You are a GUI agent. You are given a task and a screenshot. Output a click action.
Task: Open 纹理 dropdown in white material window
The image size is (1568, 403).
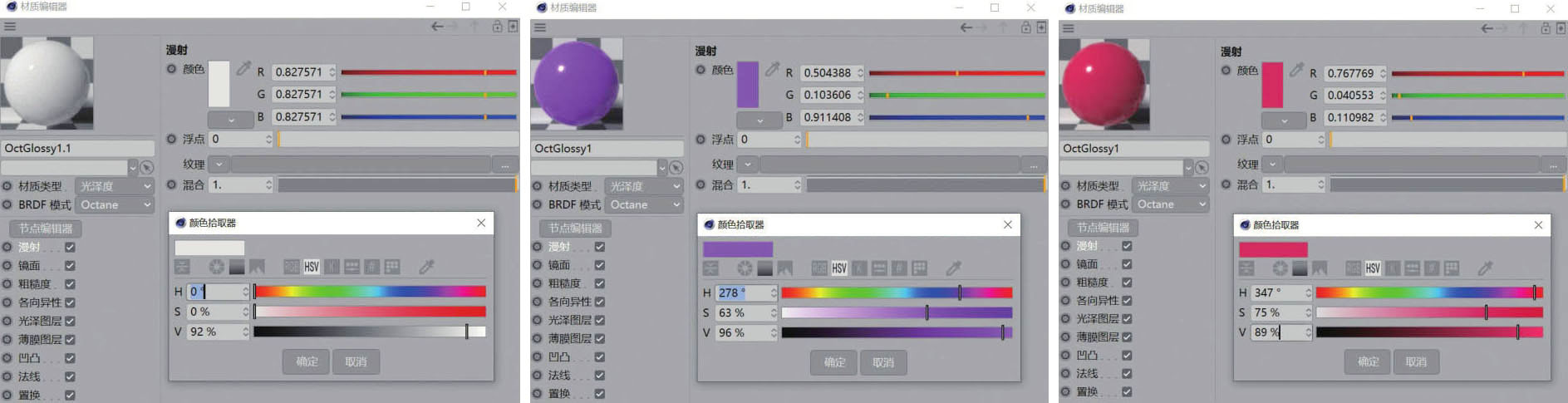(x=219, y=165)
